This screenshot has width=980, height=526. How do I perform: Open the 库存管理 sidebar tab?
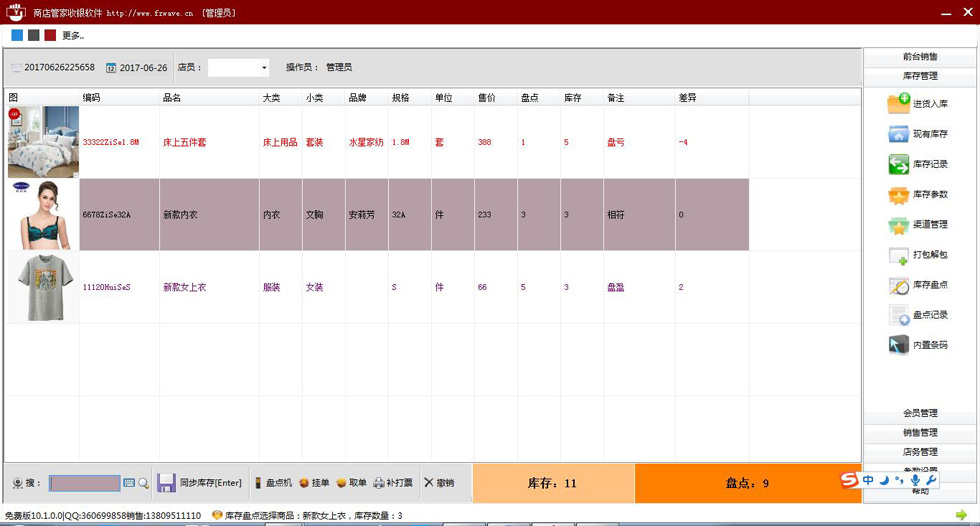919,76
